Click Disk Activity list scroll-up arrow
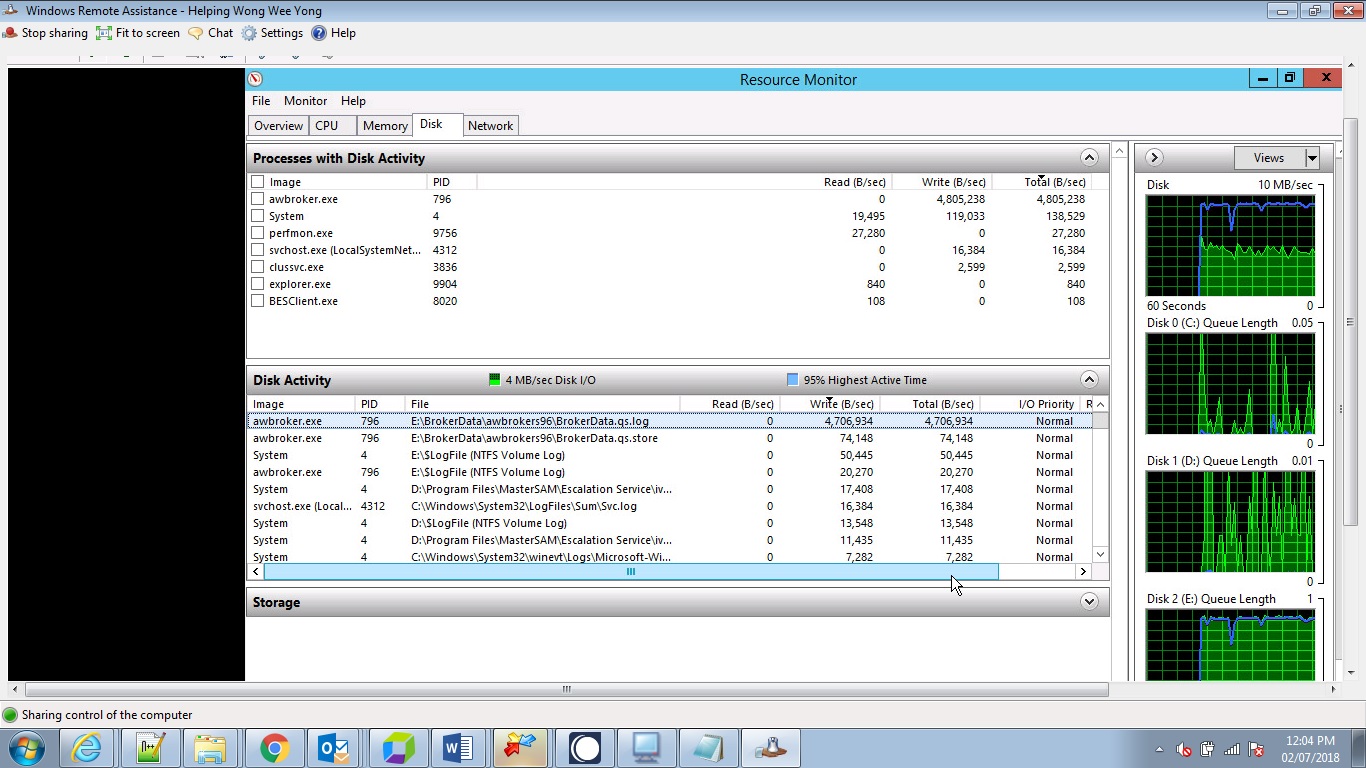Screen dimensions: 1366x768 [1100, 404]
